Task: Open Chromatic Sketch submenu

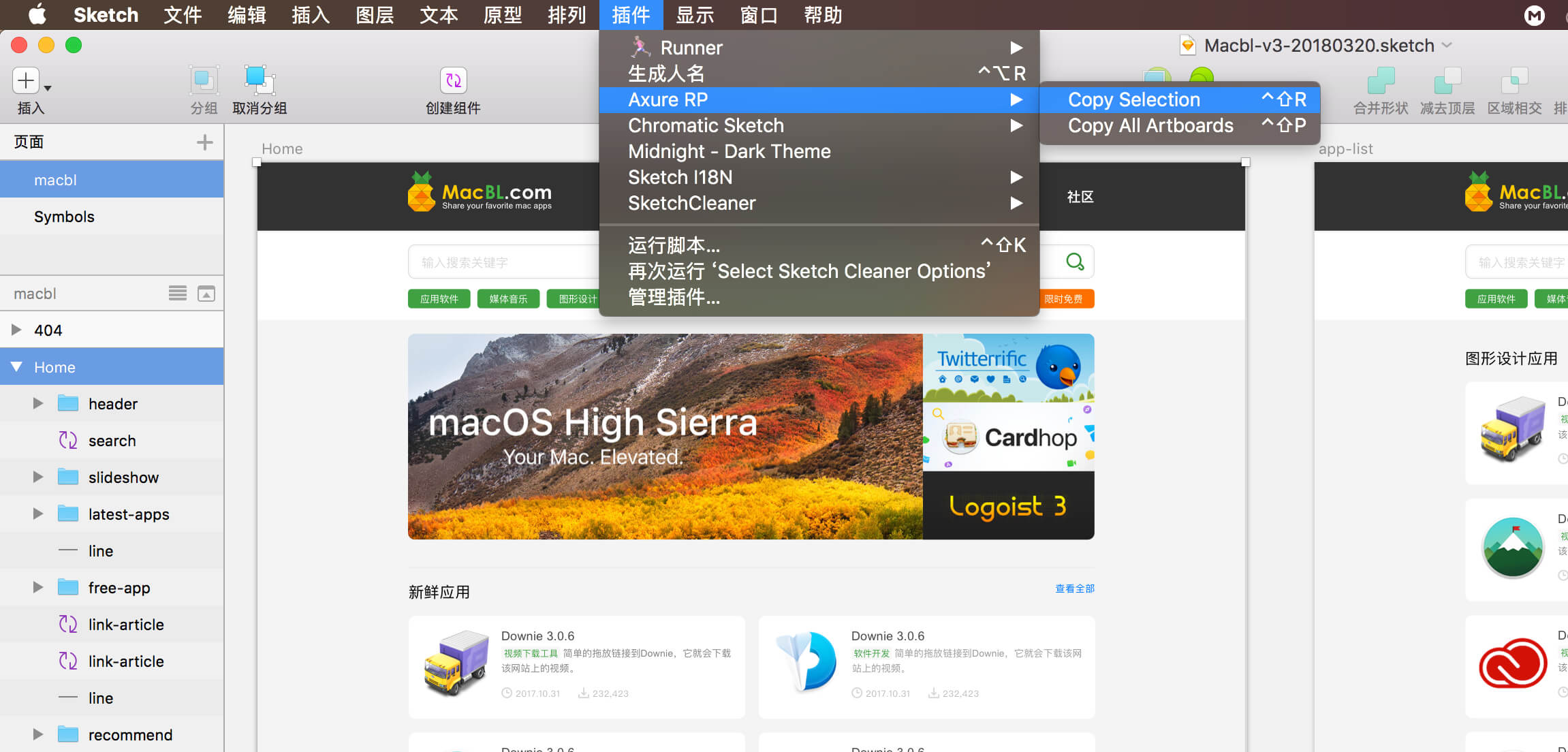Action: tap(819, 125)
